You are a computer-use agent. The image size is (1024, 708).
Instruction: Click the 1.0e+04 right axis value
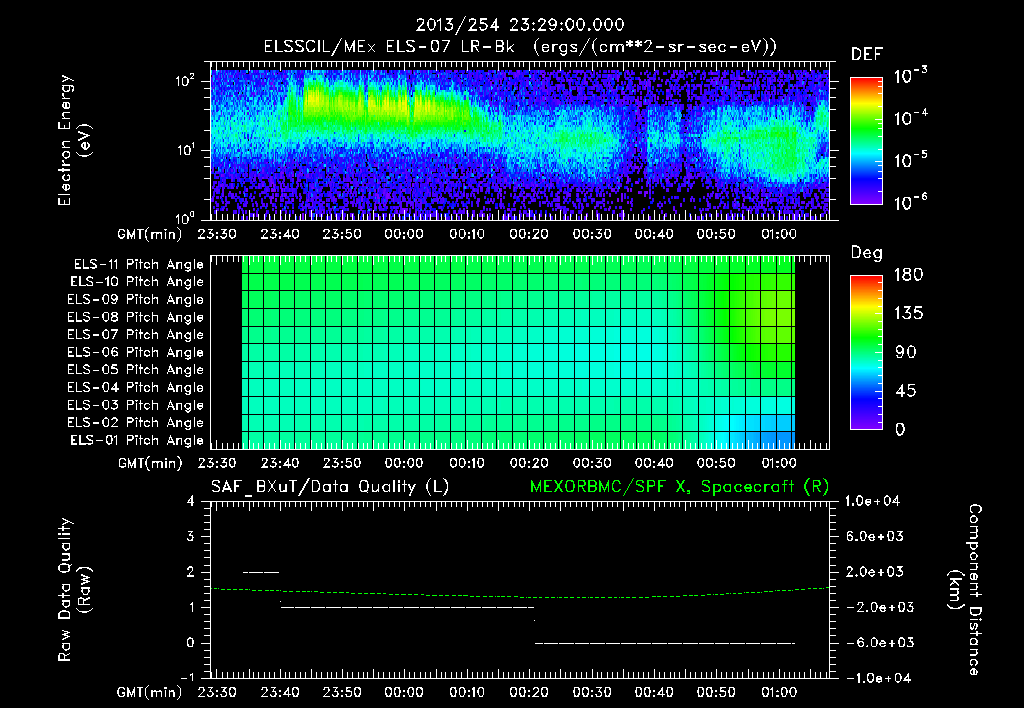tap(872, 501)
